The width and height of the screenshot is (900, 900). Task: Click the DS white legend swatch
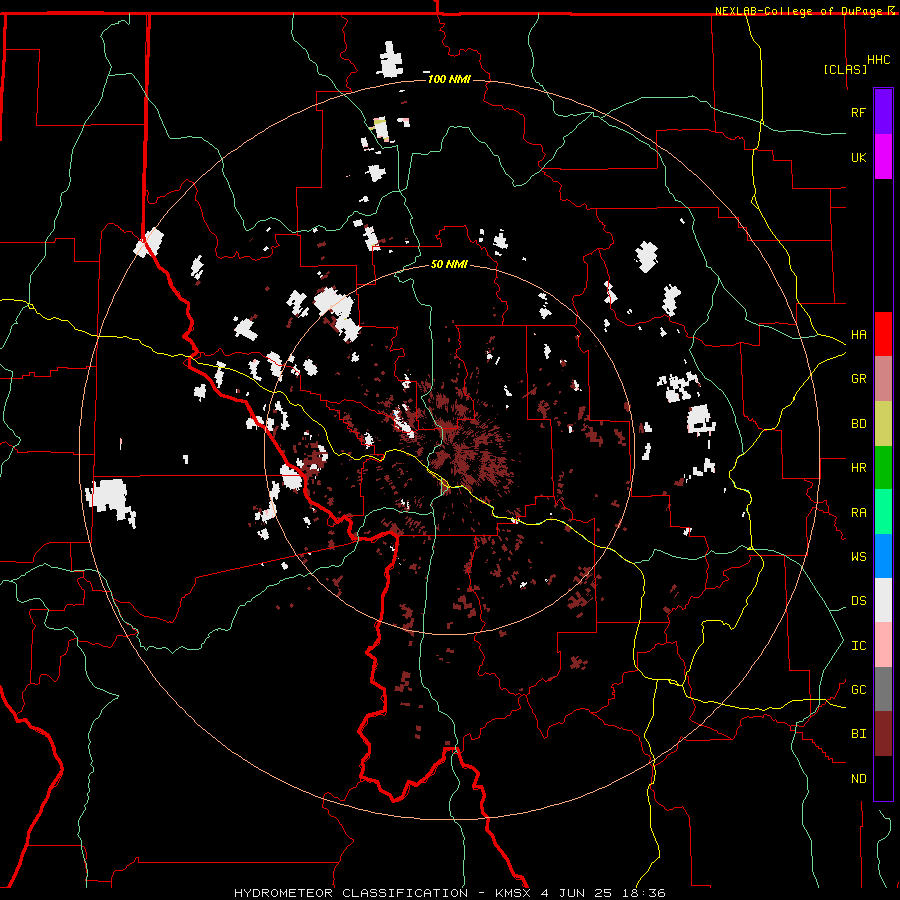[x=883, y=600]
